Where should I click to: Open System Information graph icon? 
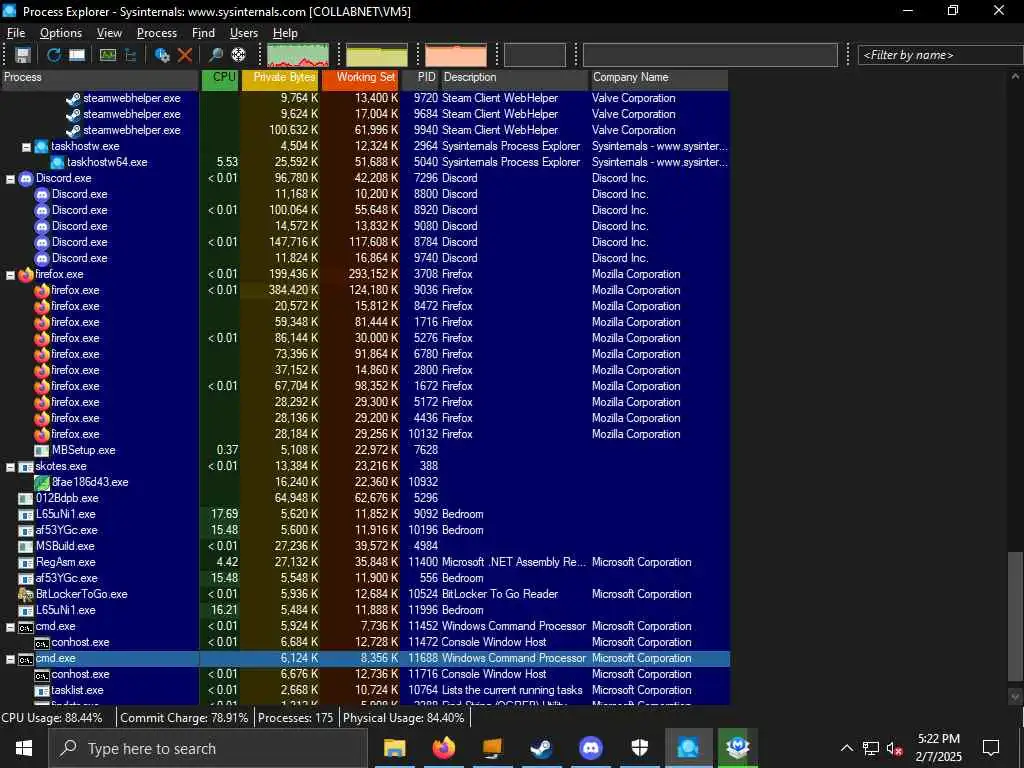click(x=108, y=56)
